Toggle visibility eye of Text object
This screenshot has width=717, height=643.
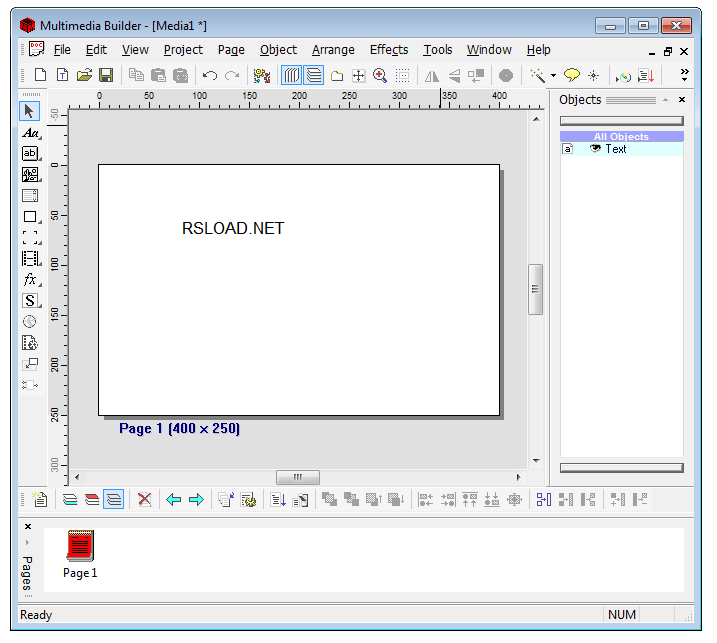(x=595, y=149)
